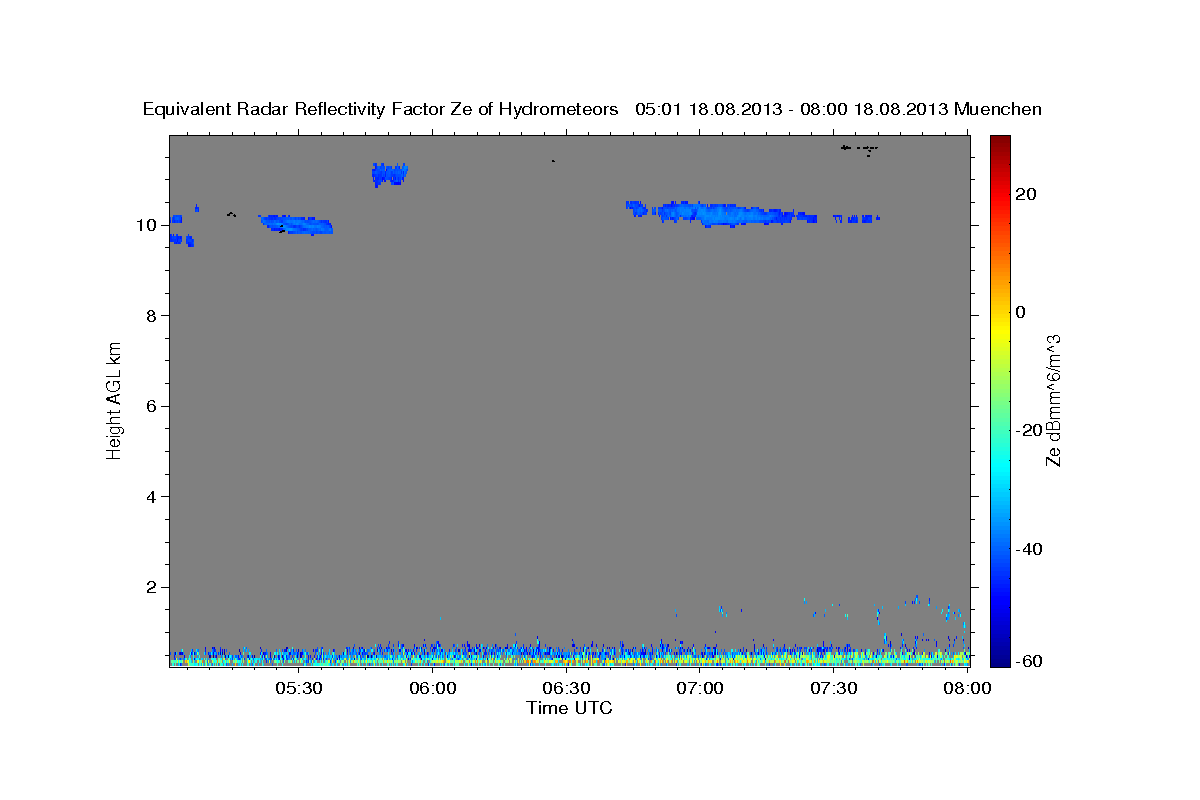
Task: Click the '4' height tick label
Action: [x=152, y=497]
